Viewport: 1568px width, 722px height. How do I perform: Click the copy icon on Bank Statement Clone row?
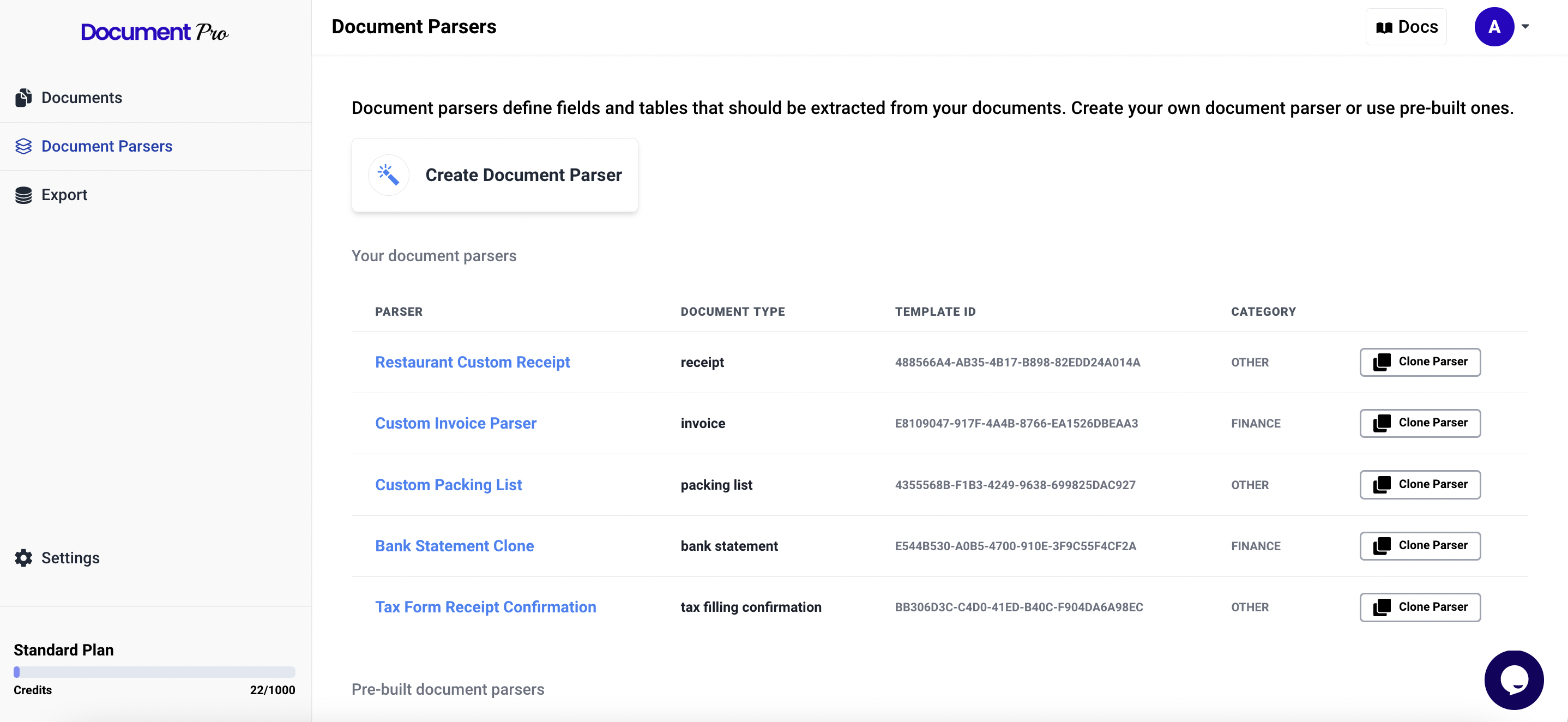tap(1382, 545)
